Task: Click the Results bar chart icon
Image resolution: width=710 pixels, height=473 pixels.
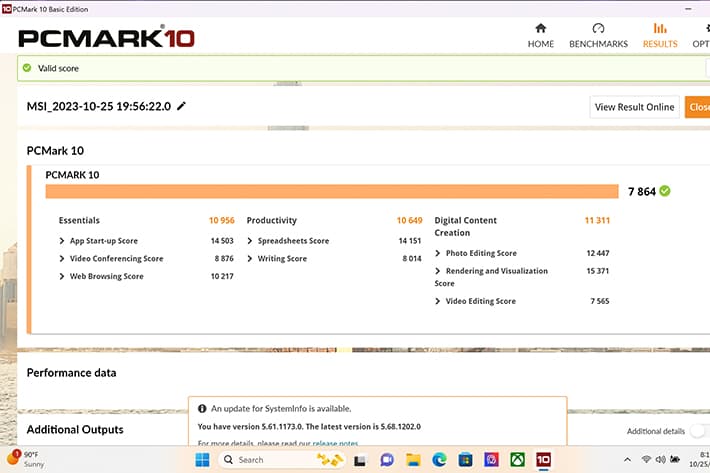Action: tap(660, 29)
